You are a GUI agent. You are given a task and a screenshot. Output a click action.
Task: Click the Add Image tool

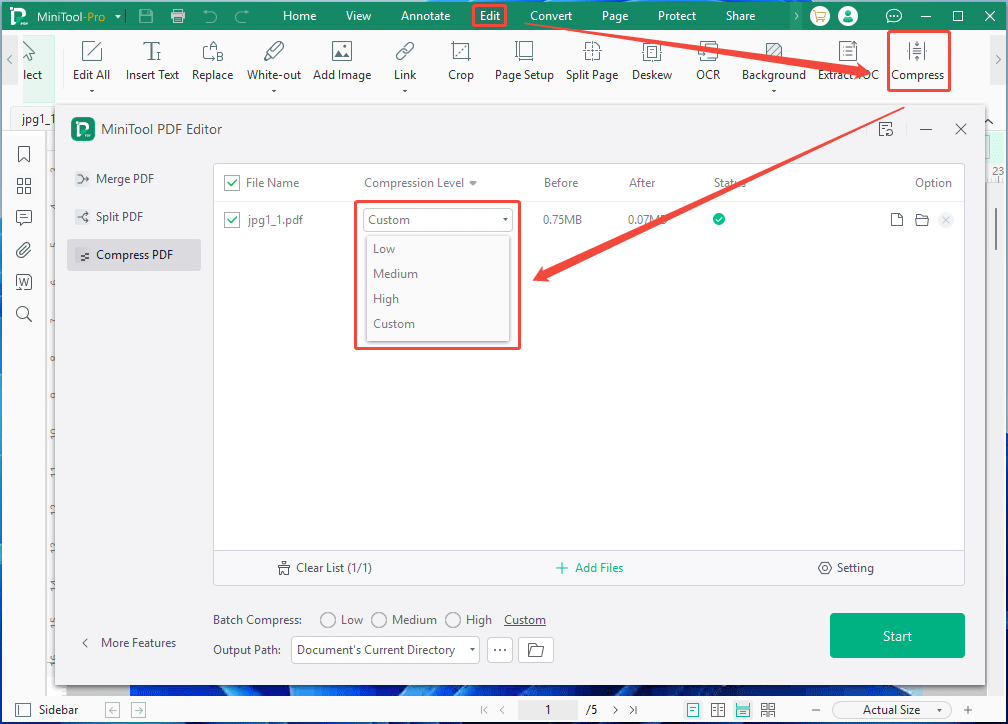tap(342, 60)
